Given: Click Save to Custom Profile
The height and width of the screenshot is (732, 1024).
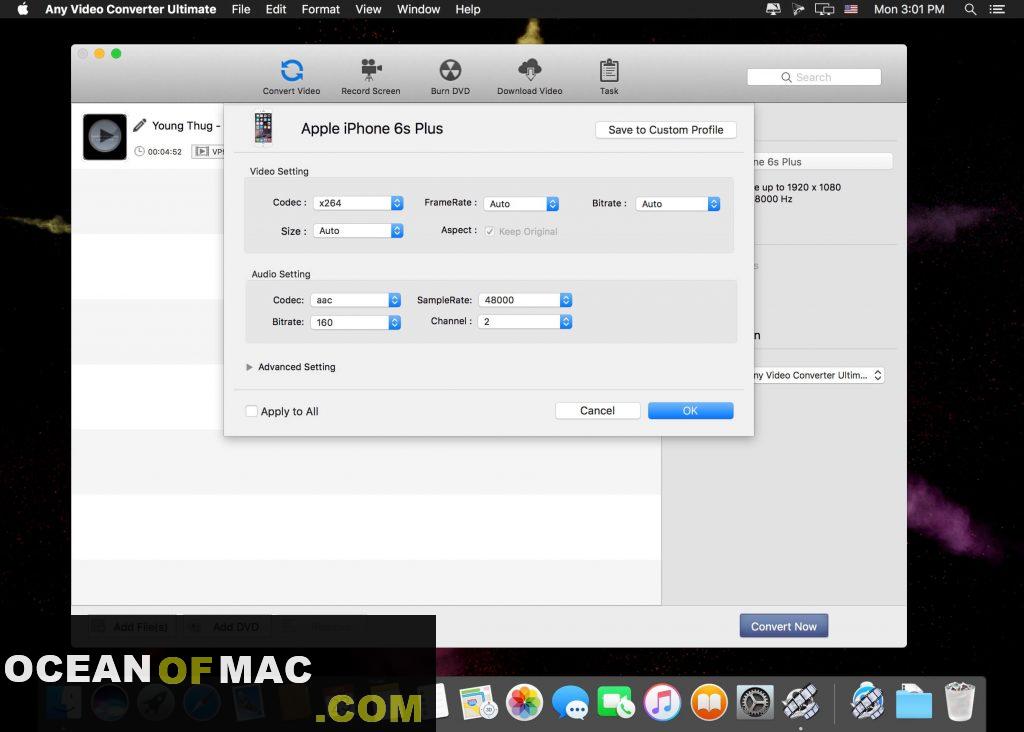Looking at the screenshot, I should tap(665, 129).
